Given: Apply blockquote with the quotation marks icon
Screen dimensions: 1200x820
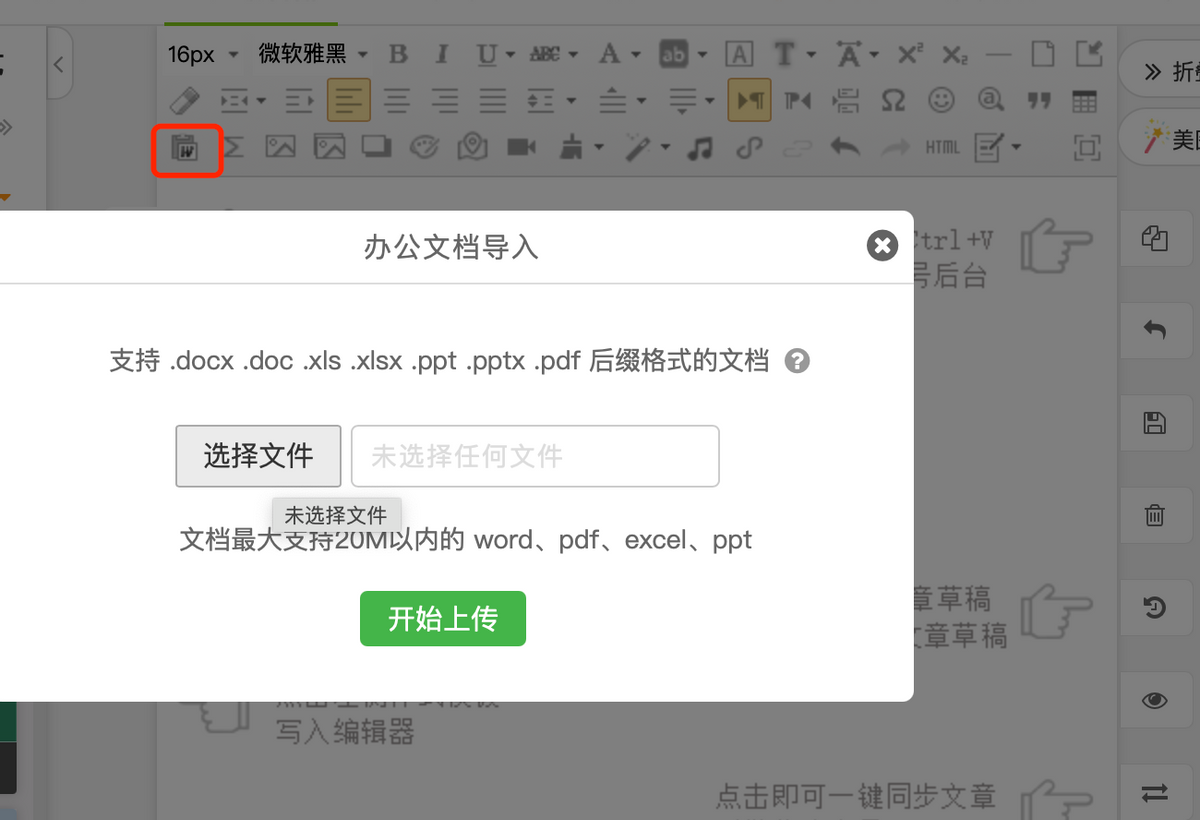Looking at the screenshot, I should coord(1038,101).
